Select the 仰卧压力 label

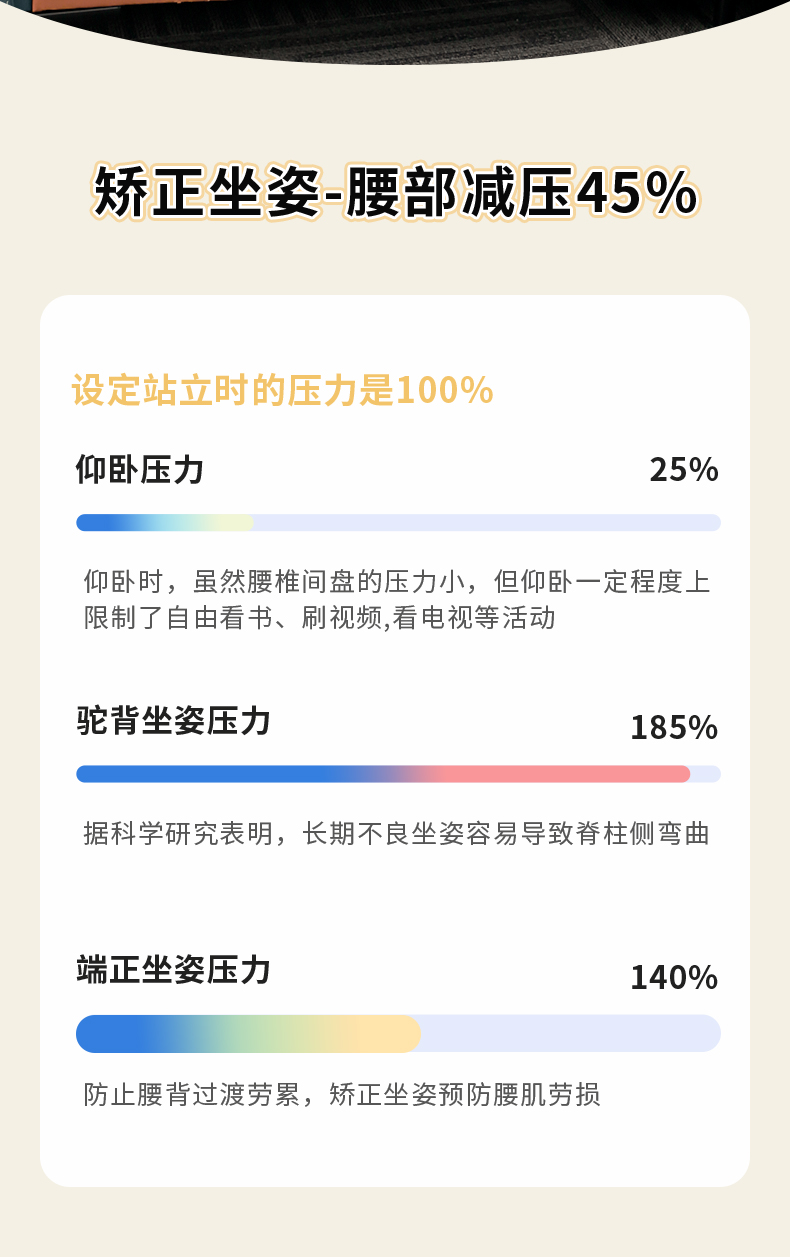140,468
